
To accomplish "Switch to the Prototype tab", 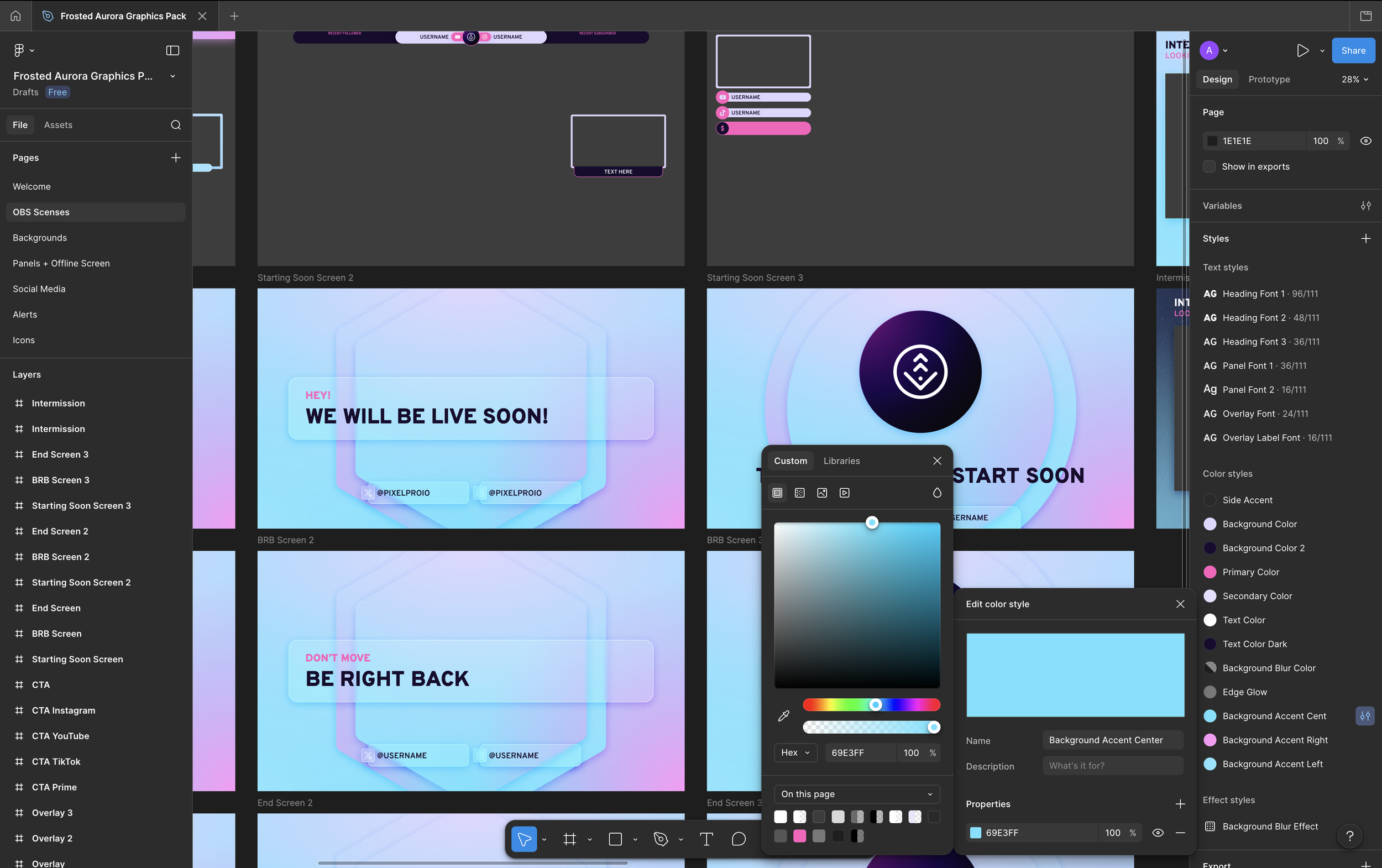I will (1269, 79).
